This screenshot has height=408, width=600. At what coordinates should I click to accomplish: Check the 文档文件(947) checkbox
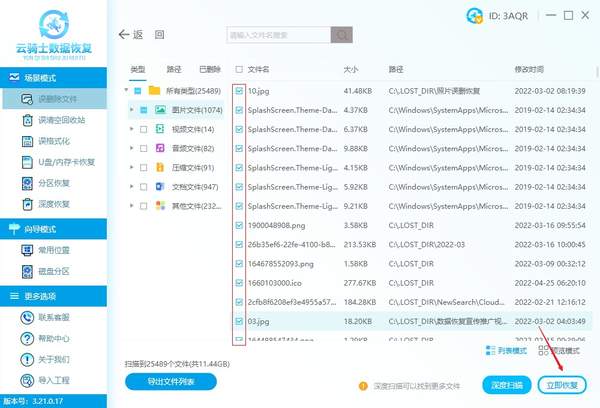143,187
